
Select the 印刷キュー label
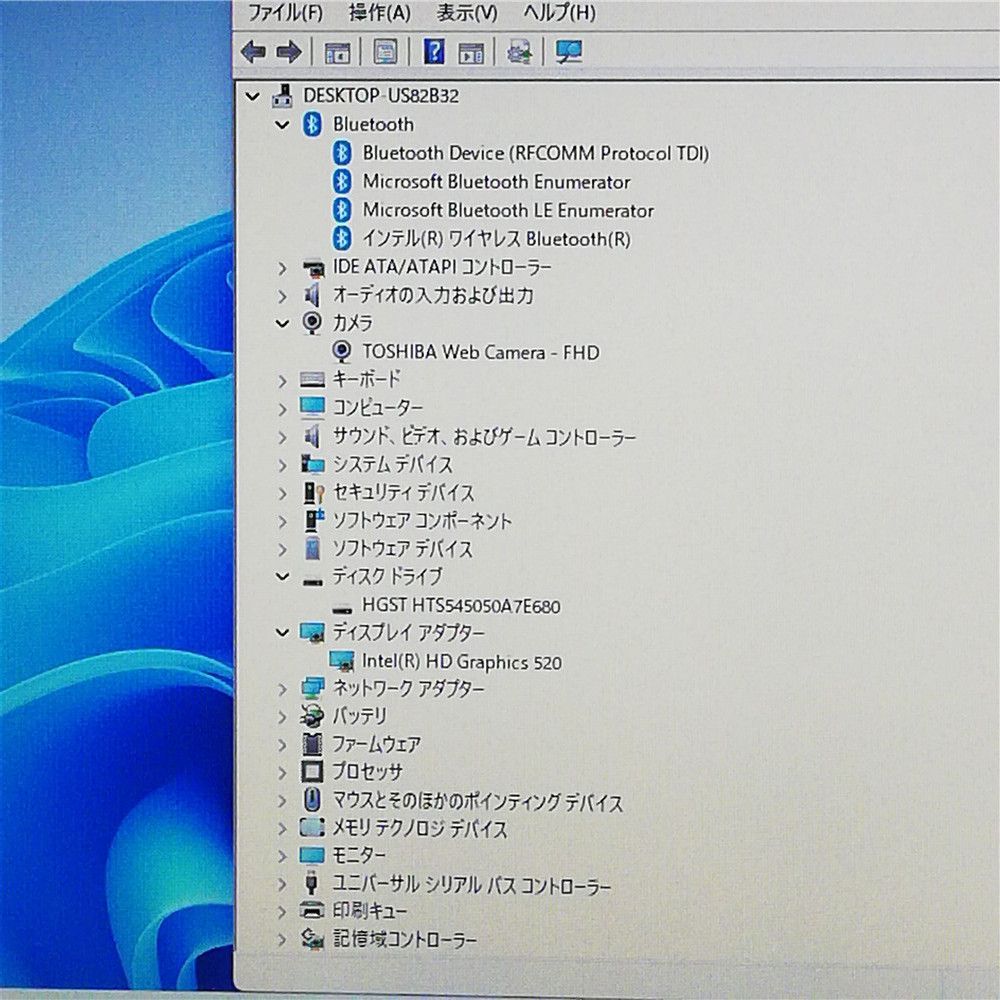coord(369,911)
